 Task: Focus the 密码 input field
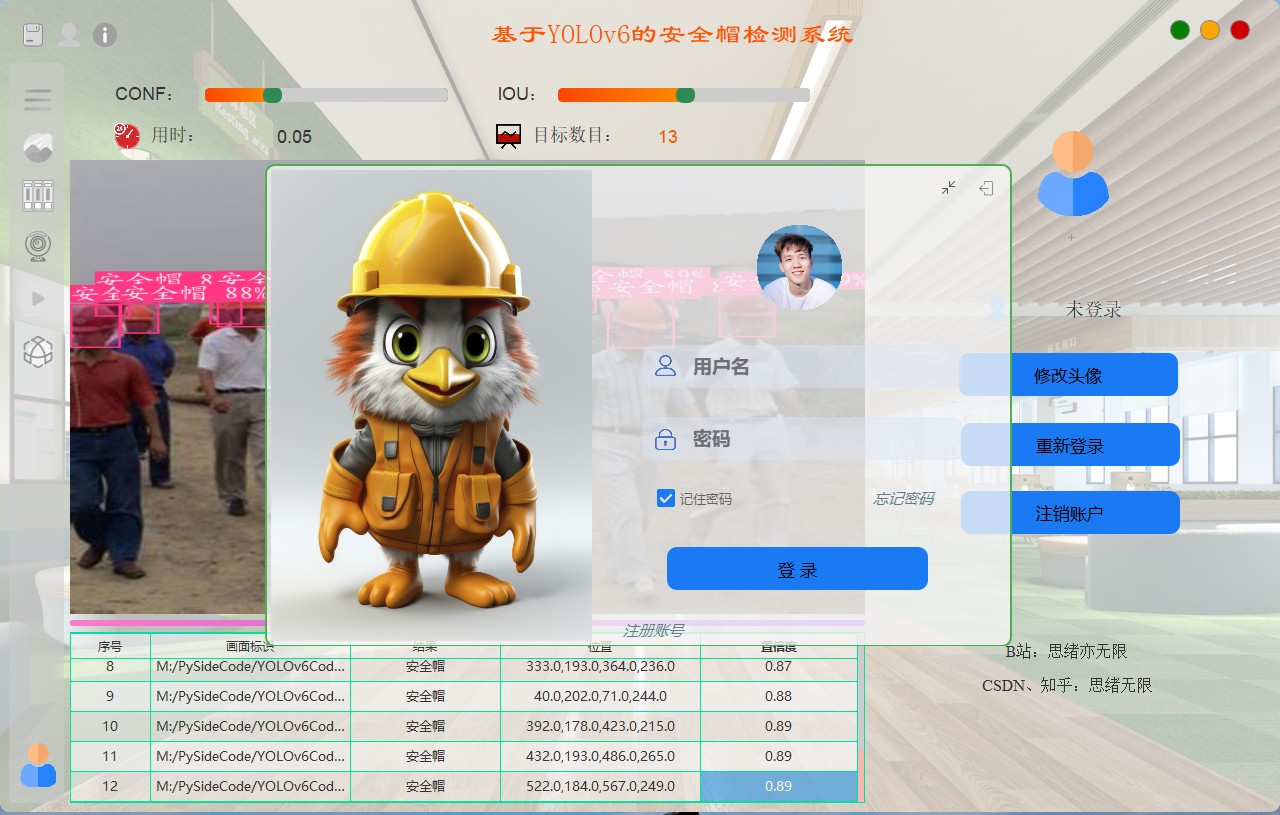click(803, 438)
